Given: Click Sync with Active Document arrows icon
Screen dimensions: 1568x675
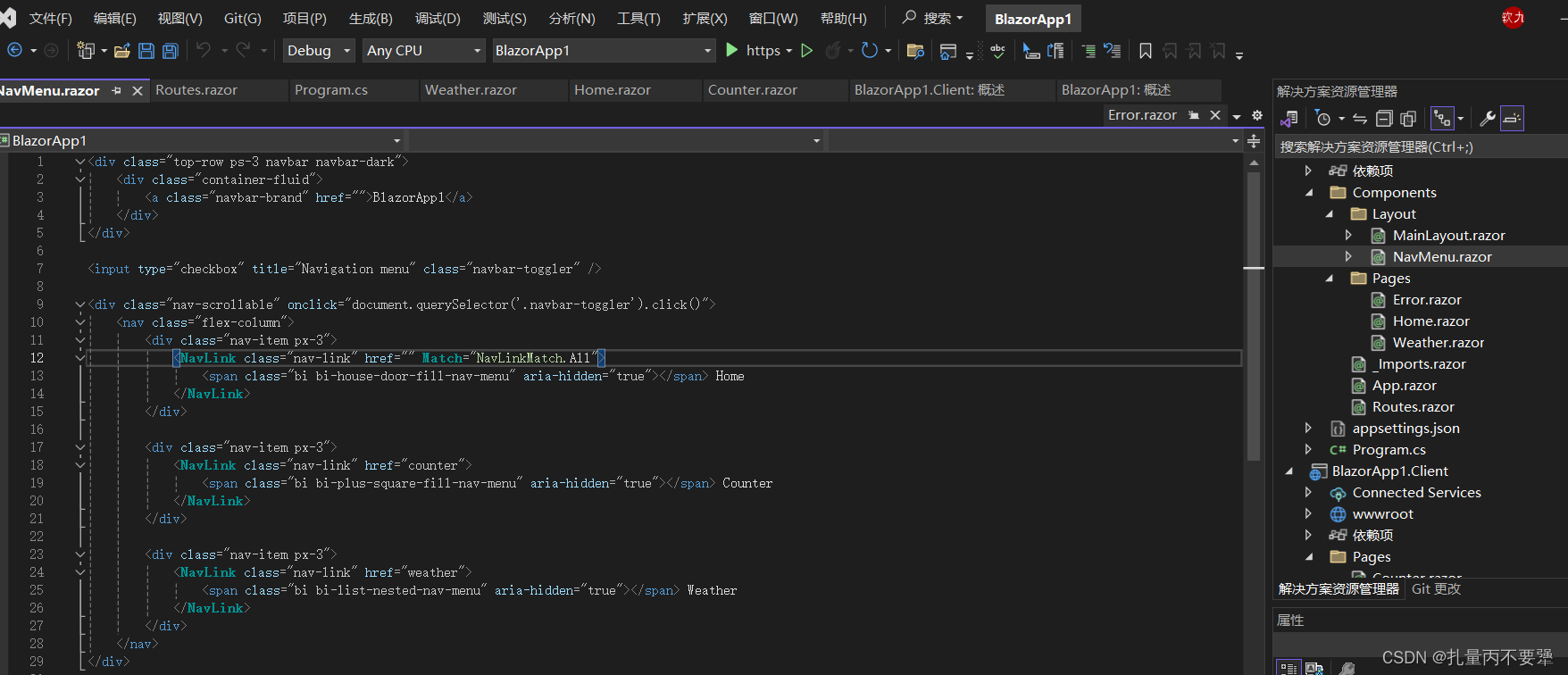Looking at the screenshot, I should [x=1359, y=119].
